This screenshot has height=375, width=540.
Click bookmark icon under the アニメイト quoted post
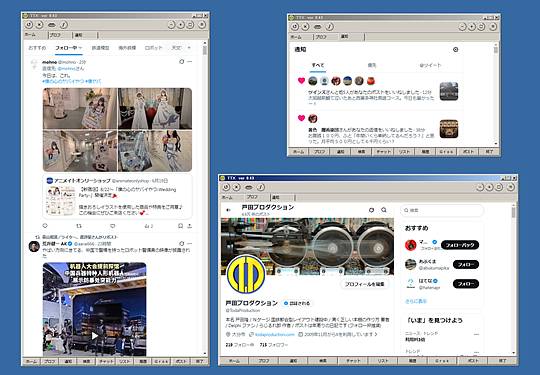tap(180, 226)
